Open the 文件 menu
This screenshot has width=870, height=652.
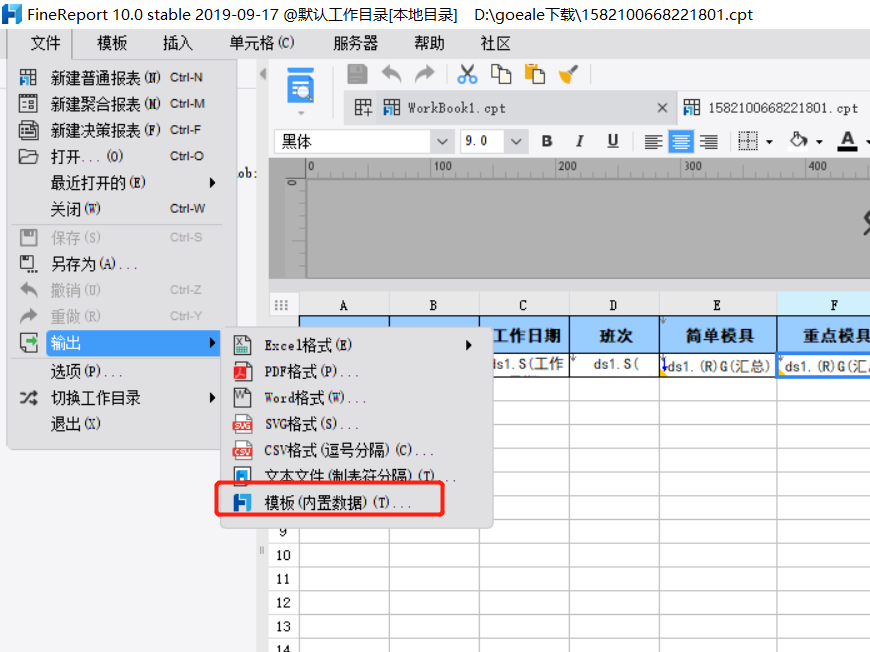[45, 43]
